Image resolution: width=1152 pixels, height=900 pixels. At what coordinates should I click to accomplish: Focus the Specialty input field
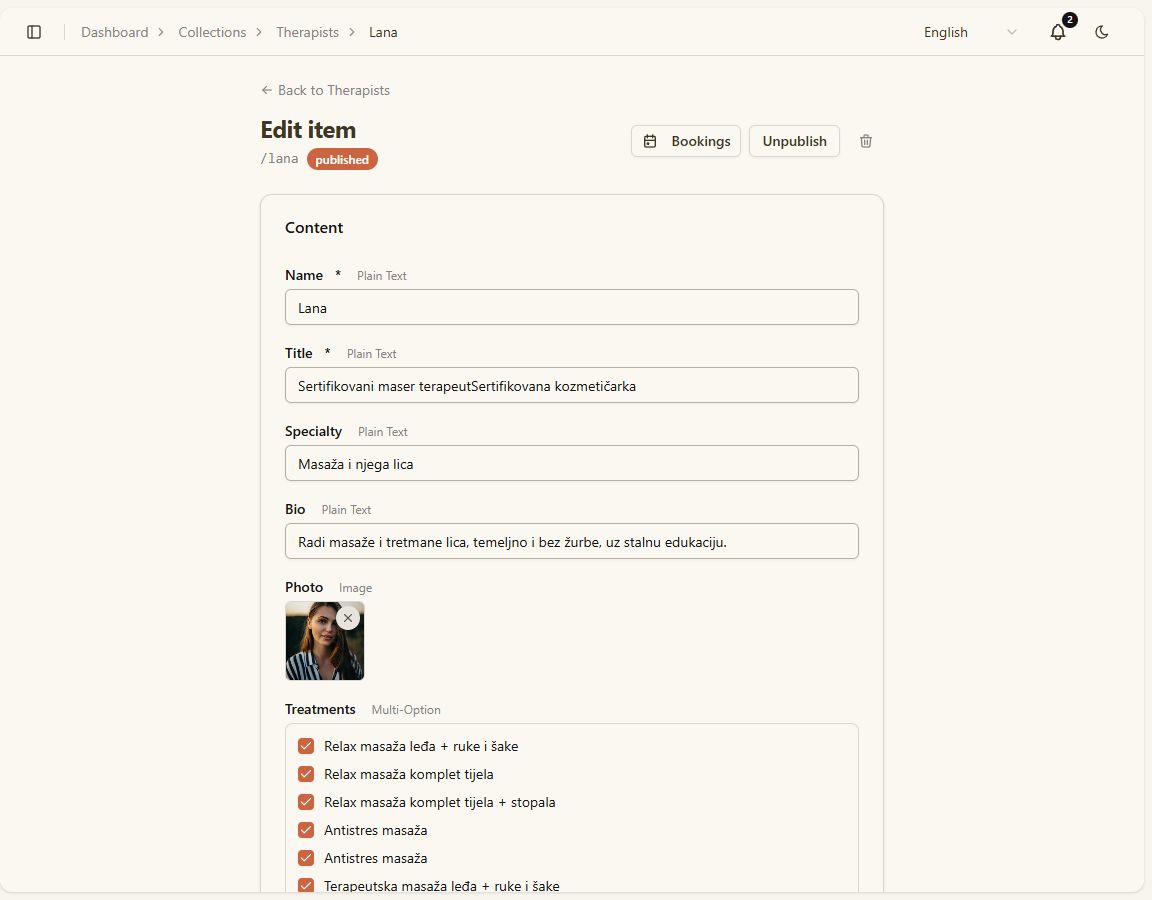[x=572, y=463]
